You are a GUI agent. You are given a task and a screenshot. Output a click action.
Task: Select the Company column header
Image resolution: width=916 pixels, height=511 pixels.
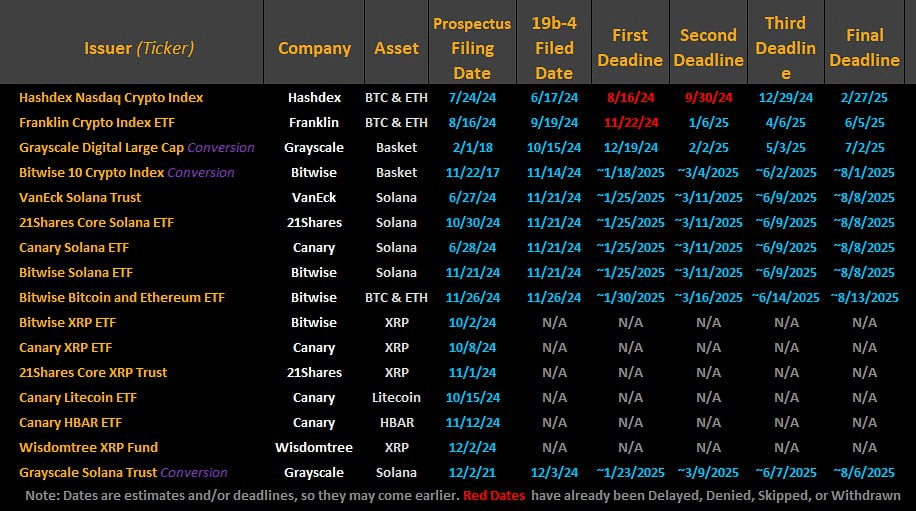(x=314, y=48)
